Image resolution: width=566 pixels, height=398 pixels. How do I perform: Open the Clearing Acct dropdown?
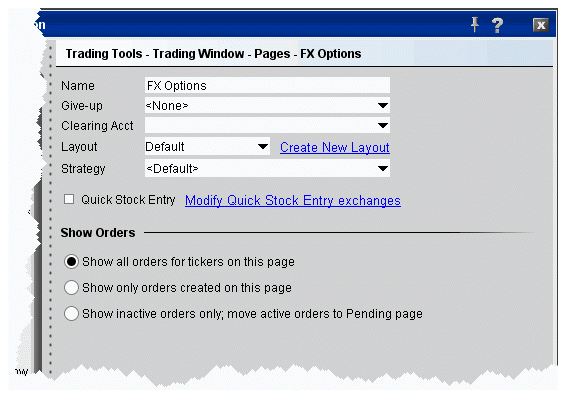(x=383, y=126)
